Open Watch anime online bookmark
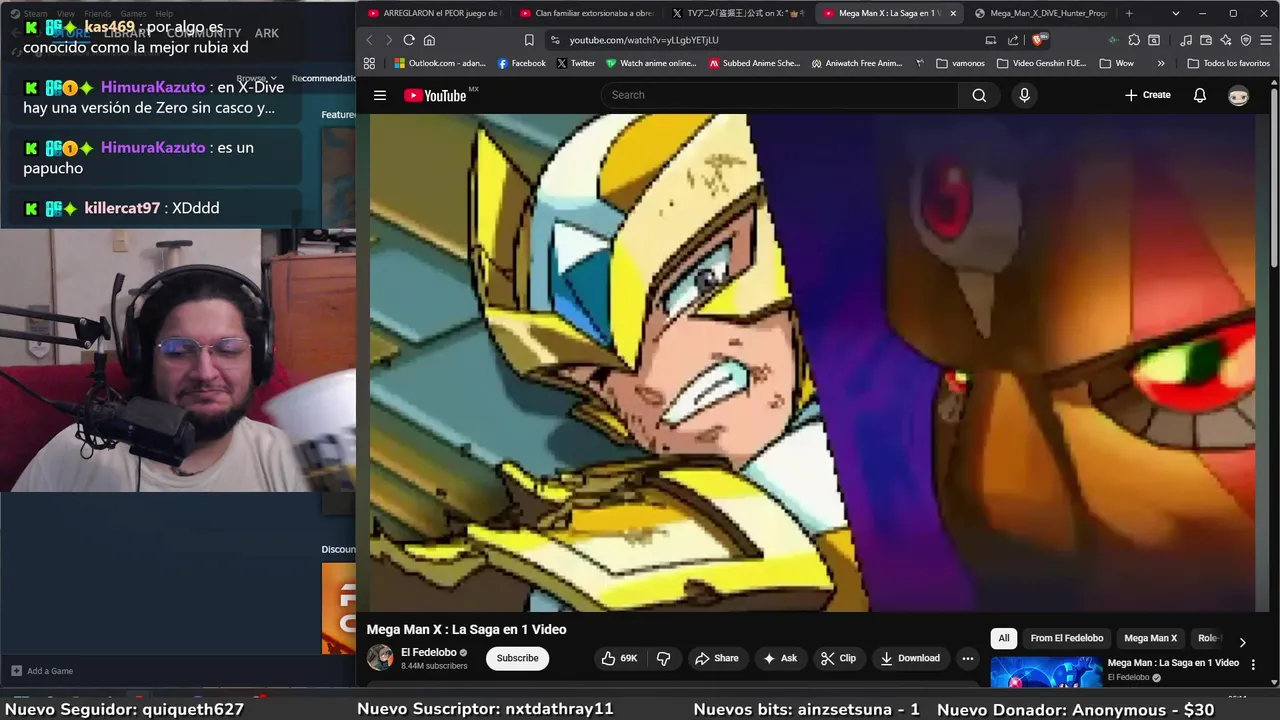This screenshot has height=720, width=1280. [x=651, y=63]
